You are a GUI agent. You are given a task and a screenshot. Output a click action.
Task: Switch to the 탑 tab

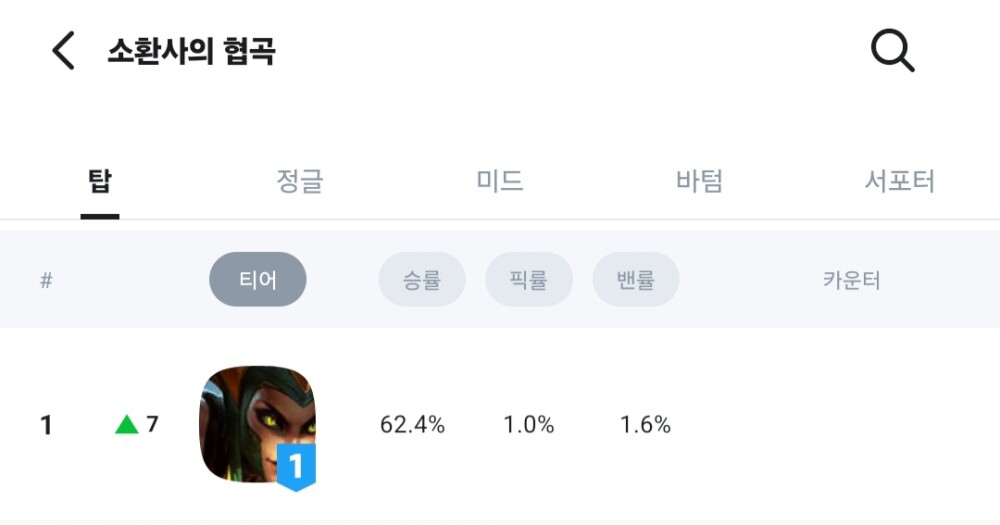(x=100, y=182)
